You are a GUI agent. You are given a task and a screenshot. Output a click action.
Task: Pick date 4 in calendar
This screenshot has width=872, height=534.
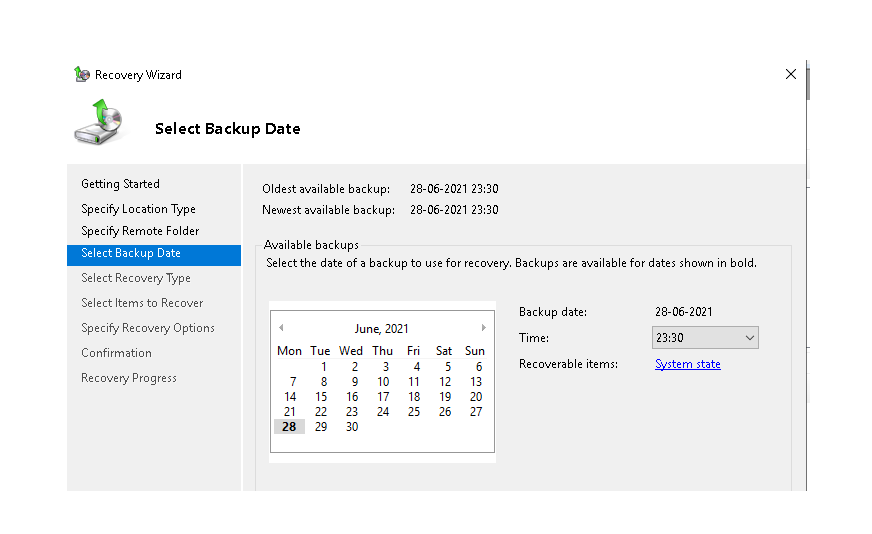417,367
